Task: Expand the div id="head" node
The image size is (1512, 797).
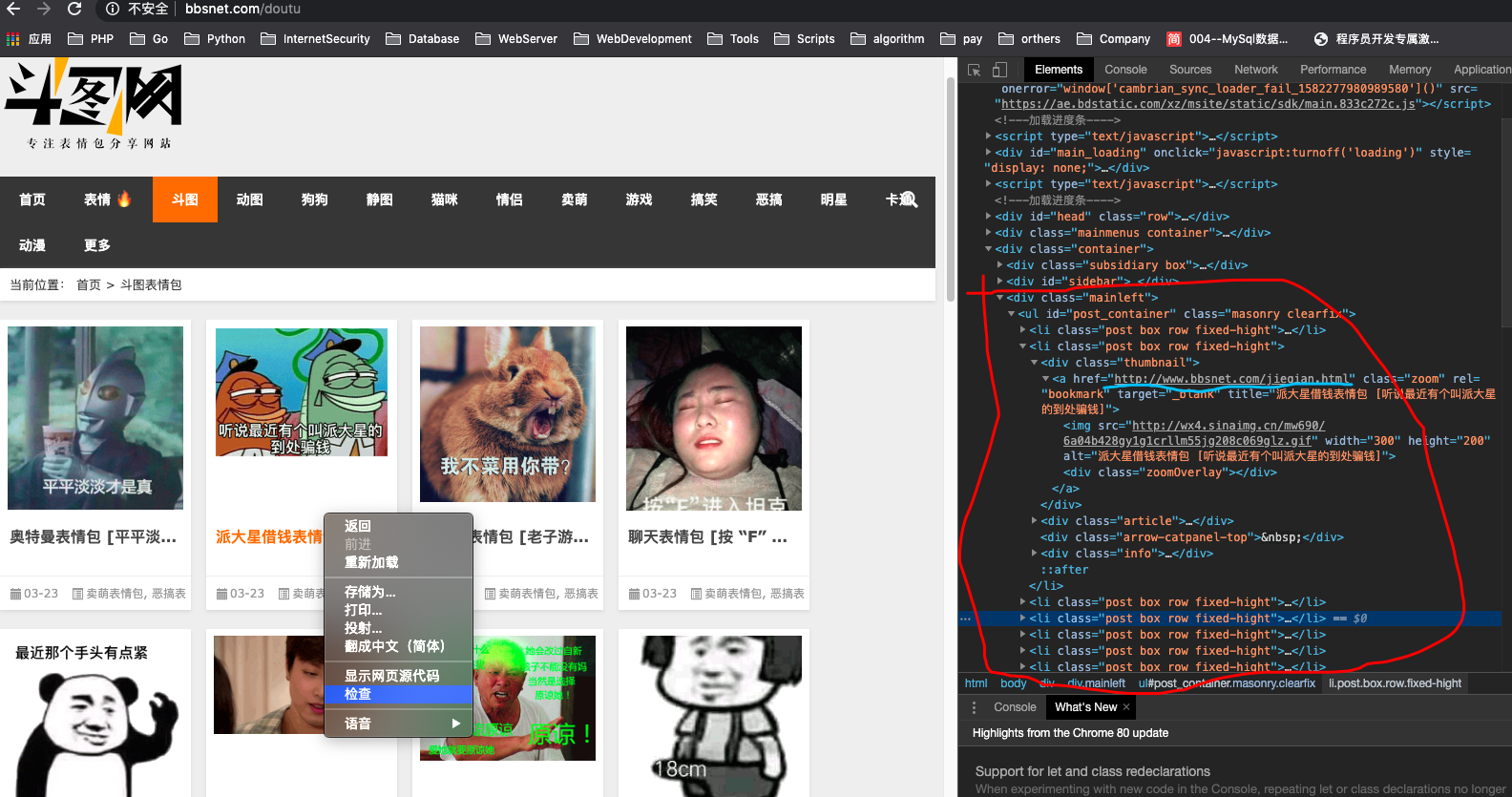Action: tap(988, 217)
